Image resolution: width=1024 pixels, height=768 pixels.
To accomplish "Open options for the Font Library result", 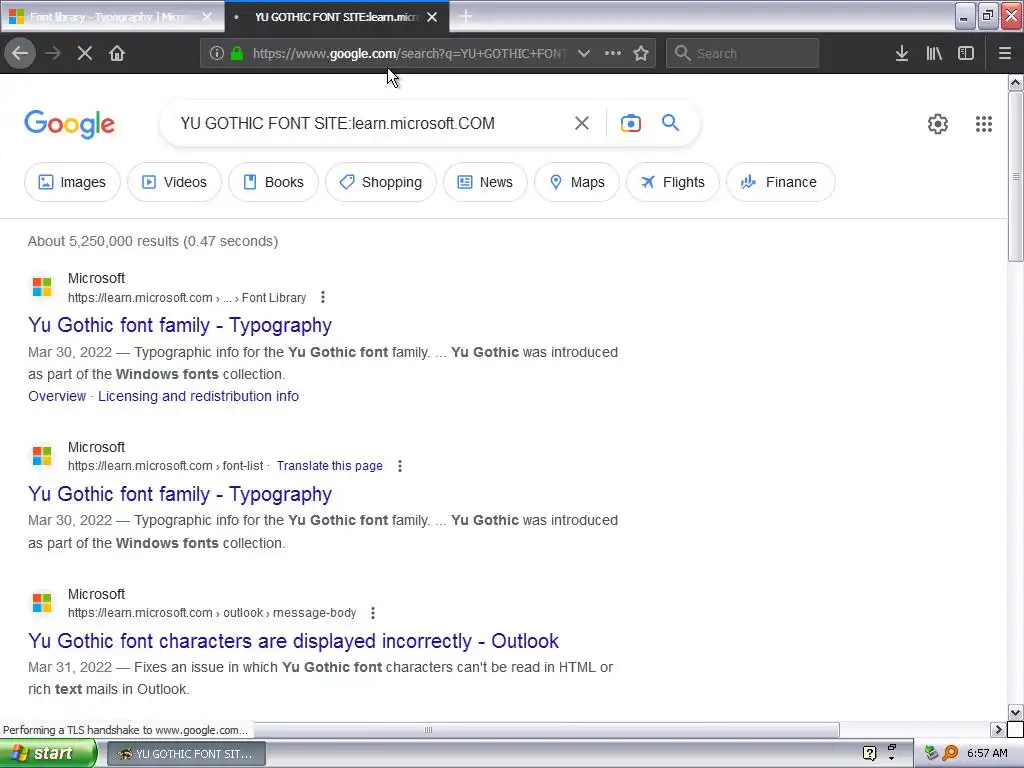I will pyautogui.click(x=323, y=297).
